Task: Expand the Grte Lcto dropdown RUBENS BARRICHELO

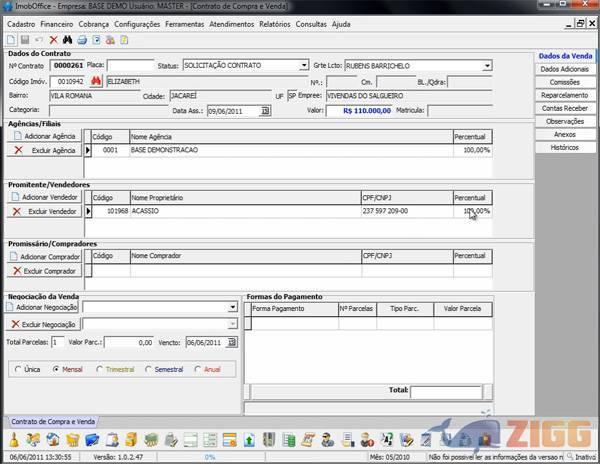Action: coord(487,66)
